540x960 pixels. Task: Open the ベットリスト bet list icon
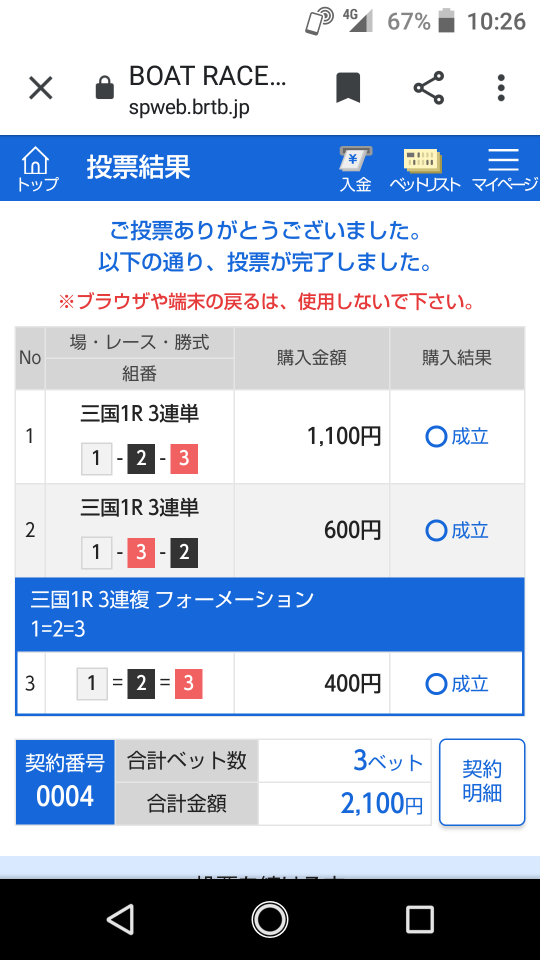pyautogui.click(x=424, y=169)
